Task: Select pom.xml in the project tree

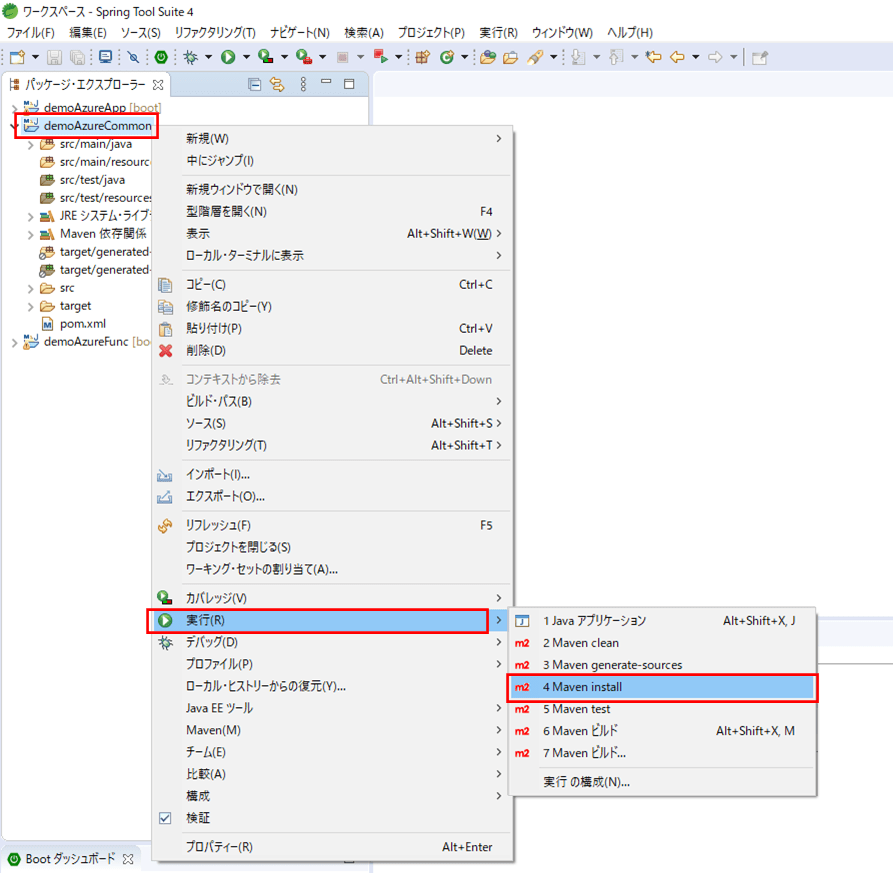Action: [x=82, y=324]
